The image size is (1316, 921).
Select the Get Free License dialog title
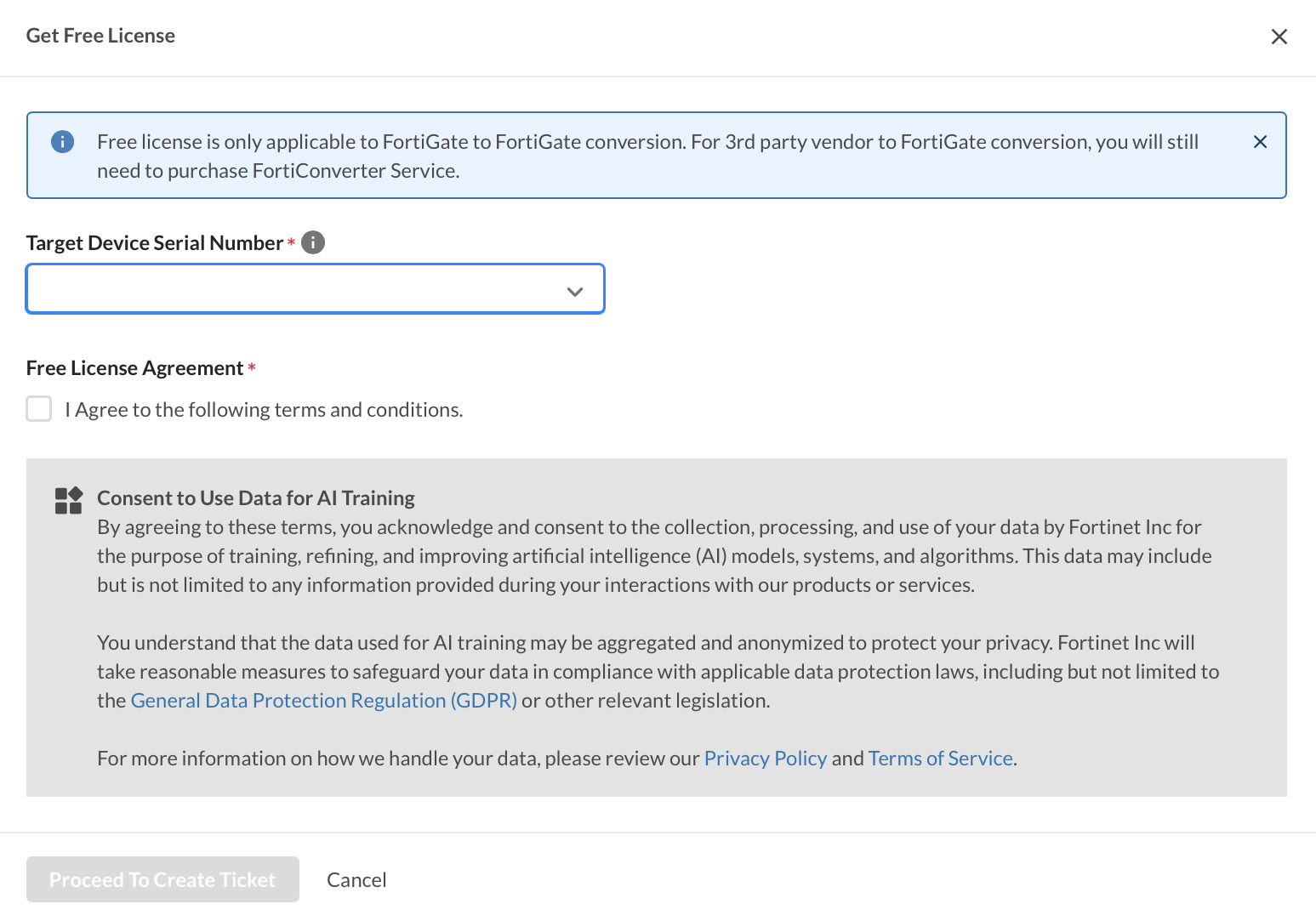[x=100, y=36]
